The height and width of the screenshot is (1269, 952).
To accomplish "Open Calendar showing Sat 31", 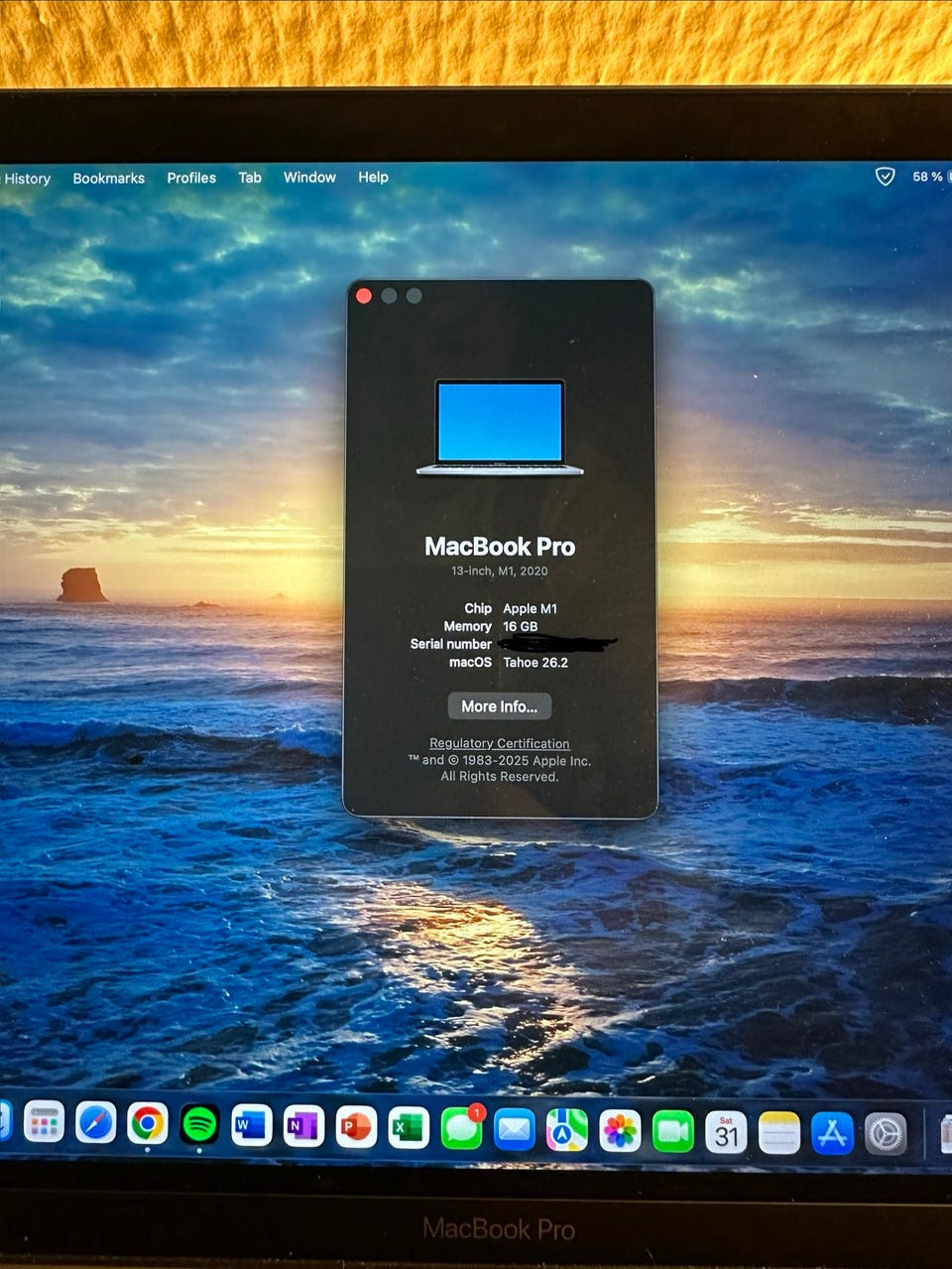I will pyautogui.click(x=727, y=1133).
